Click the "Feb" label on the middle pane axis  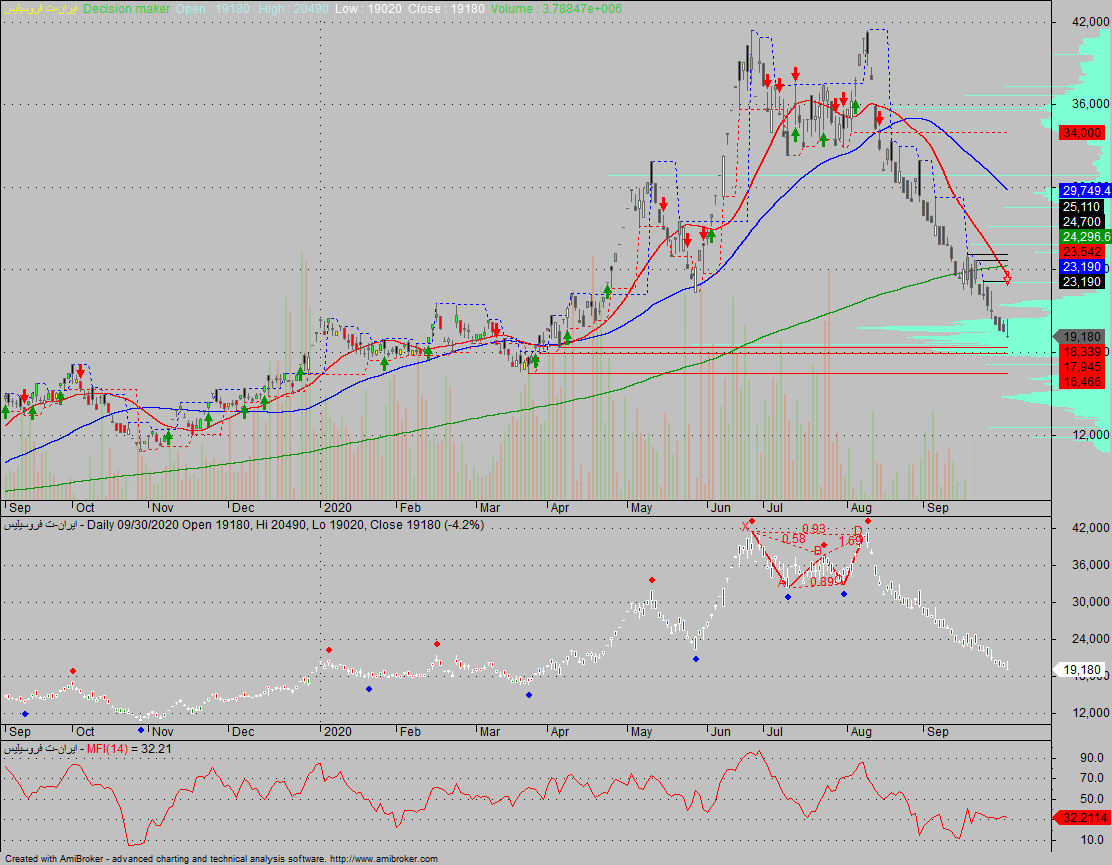[x=410, y=732]
